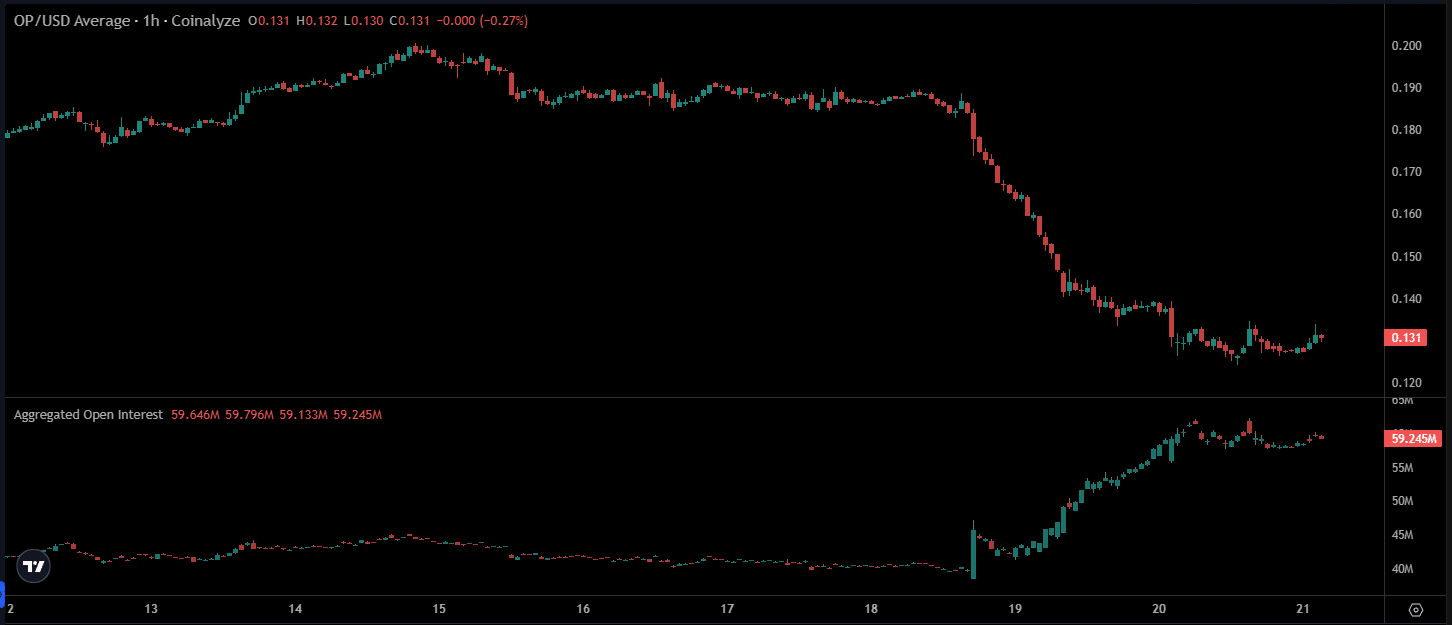Click 59.646M open value in indicator legend
Screen dimensions: 1452x625
point(195,414)
